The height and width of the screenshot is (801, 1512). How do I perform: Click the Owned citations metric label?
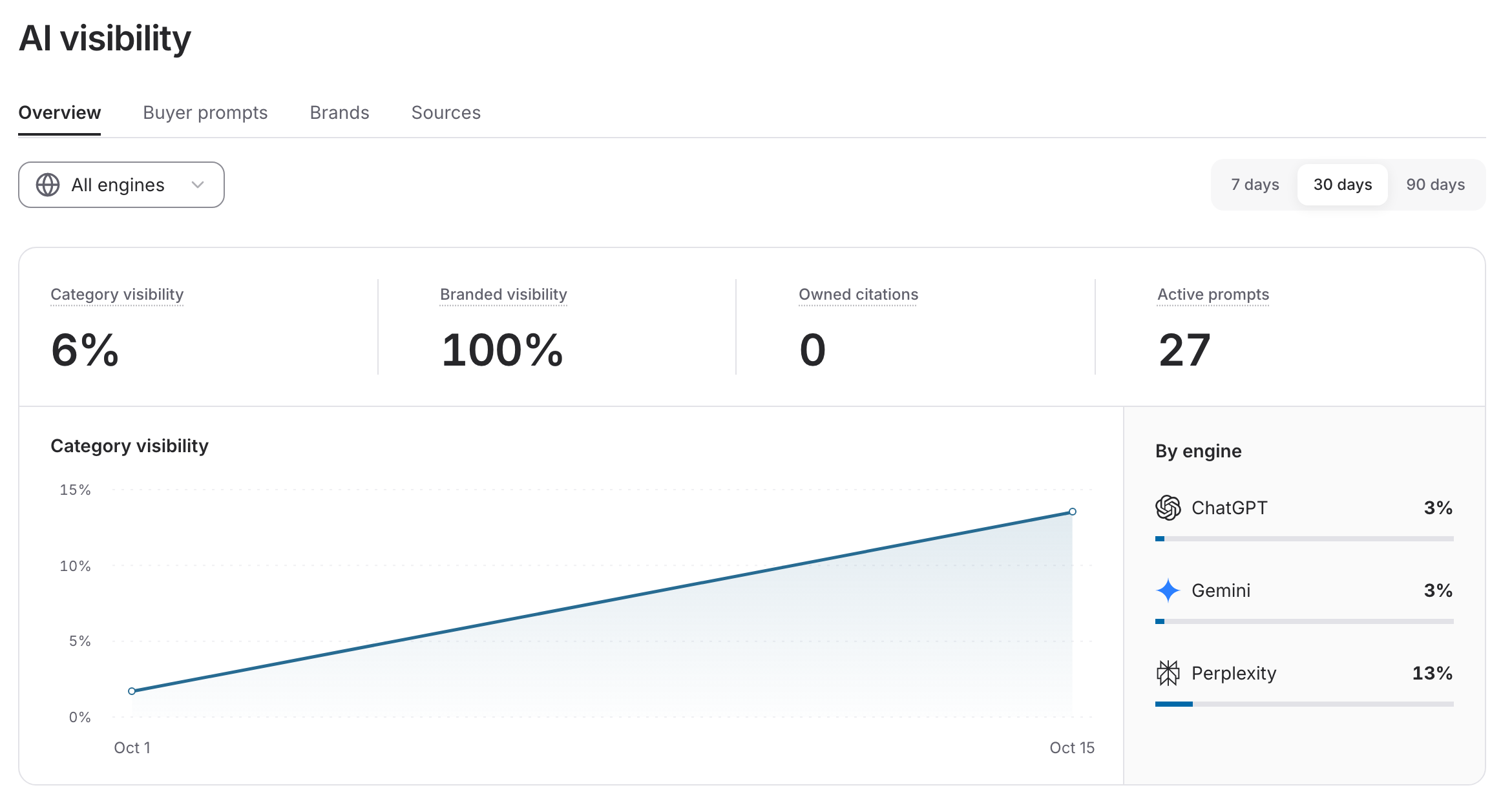click(858, 295)
